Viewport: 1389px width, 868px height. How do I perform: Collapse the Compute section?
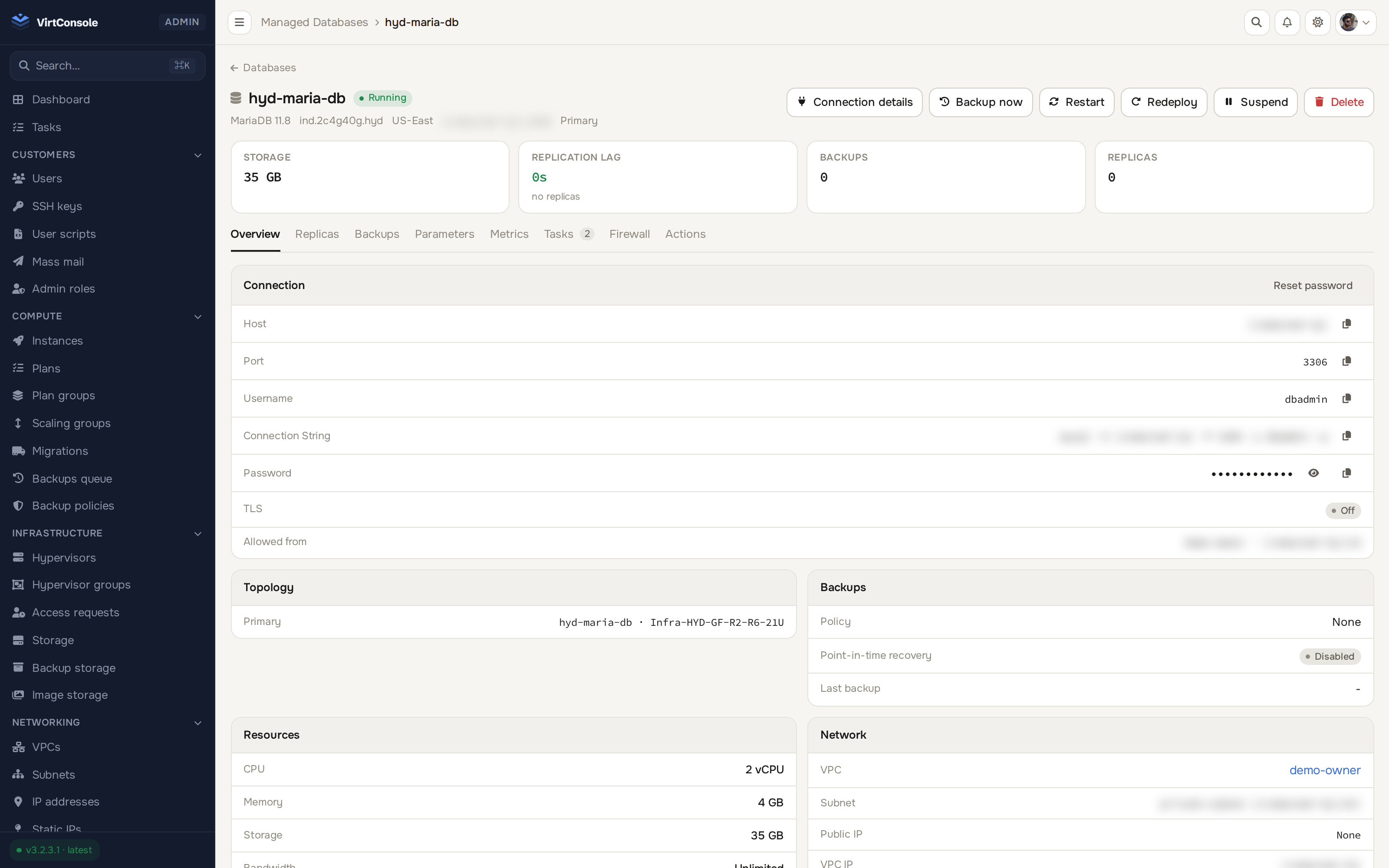click(198, 316)
